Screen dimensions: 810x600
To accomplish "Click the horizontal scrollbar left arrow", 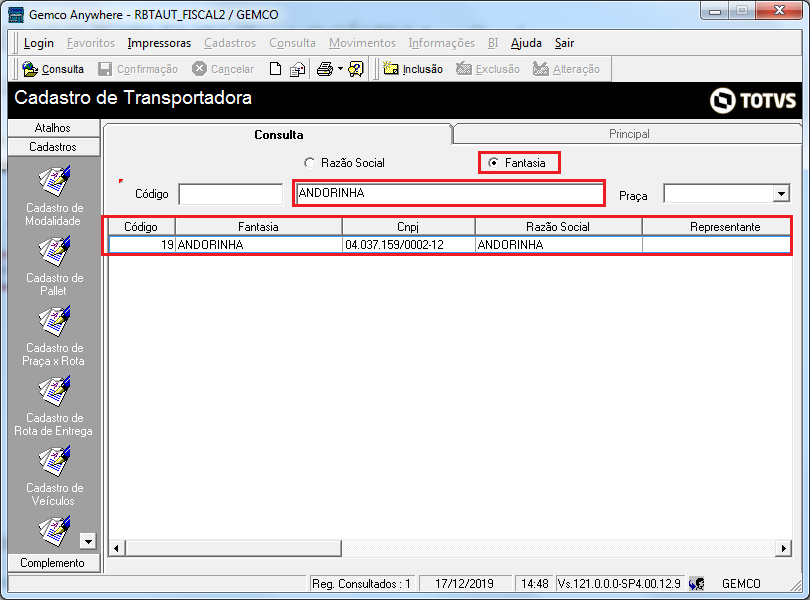I will coord(117,548).
